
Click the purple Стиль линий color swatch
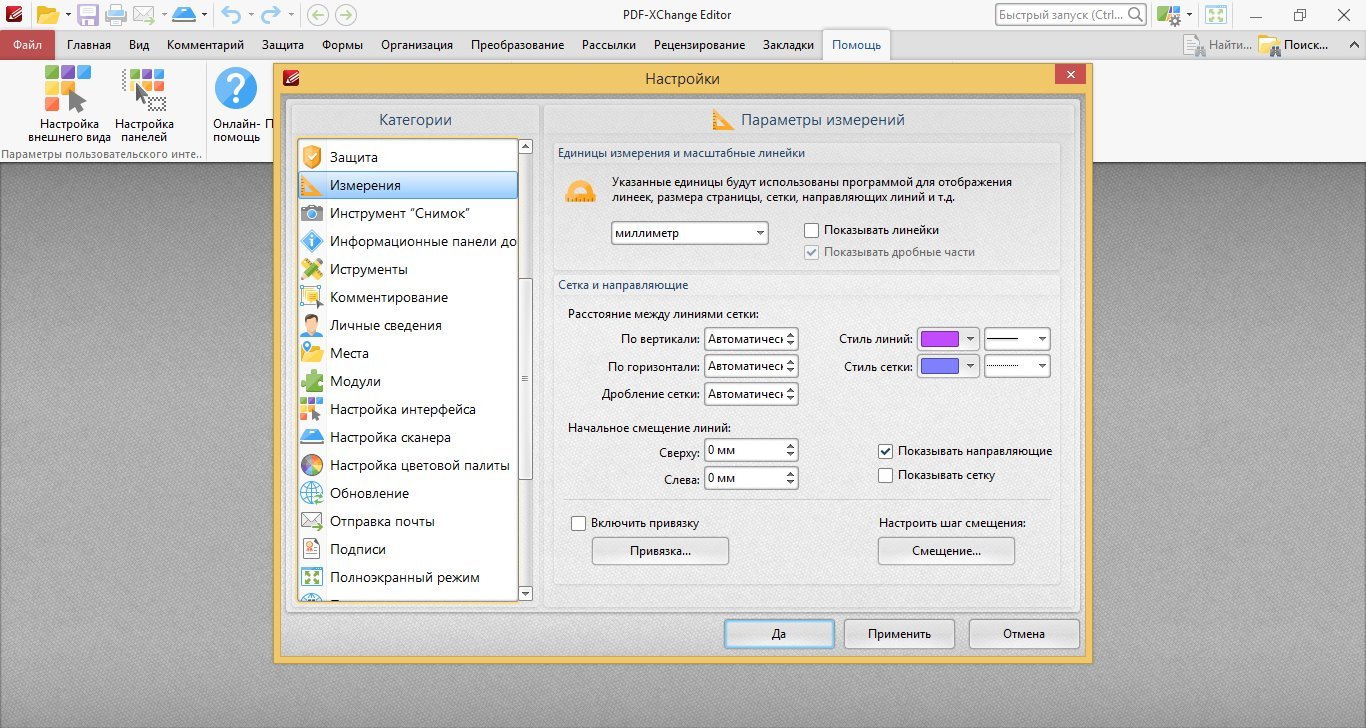pyautogui.click(x=938, y=339)
